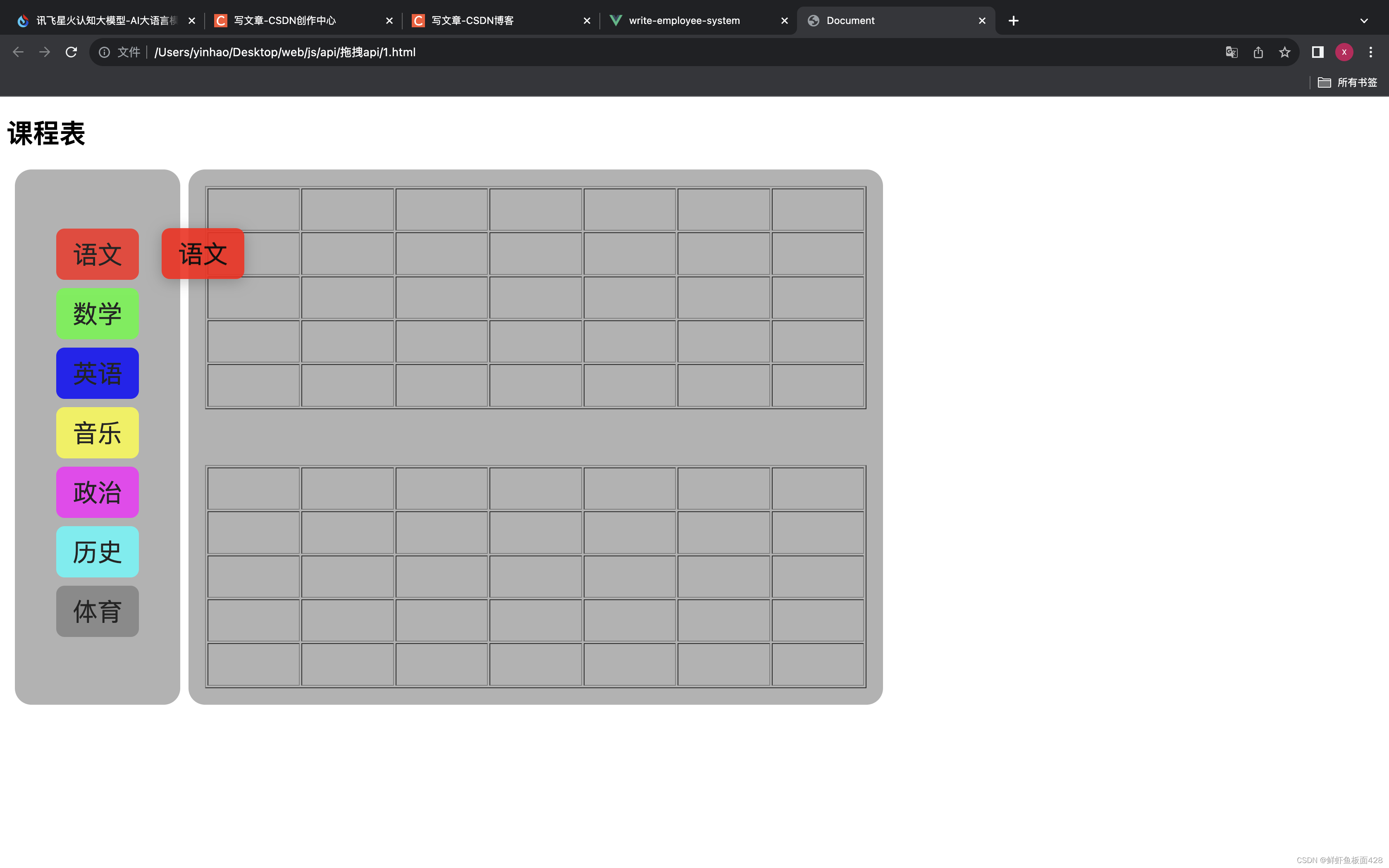Close the write-employee-system tab

785,21
